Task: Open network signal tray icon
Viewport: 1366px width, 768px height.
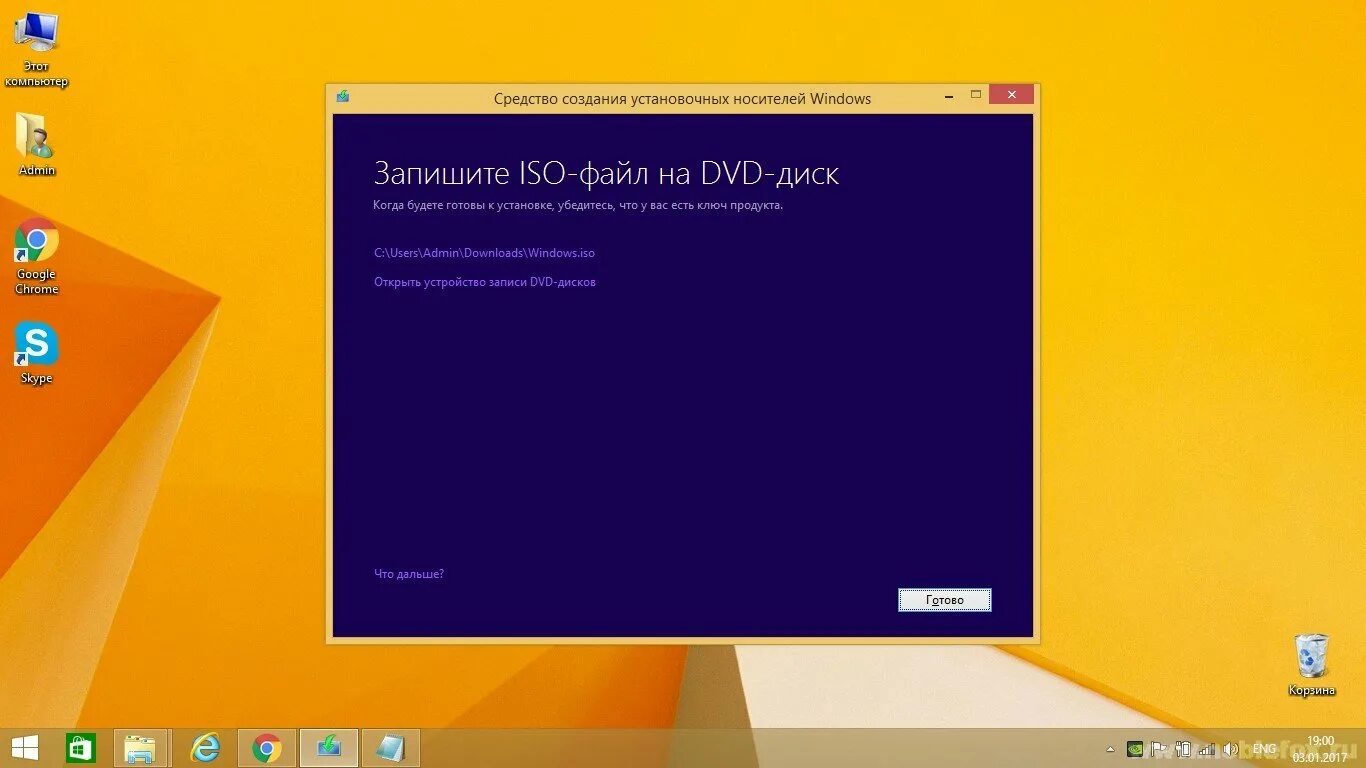Action: click(1207, 749)
